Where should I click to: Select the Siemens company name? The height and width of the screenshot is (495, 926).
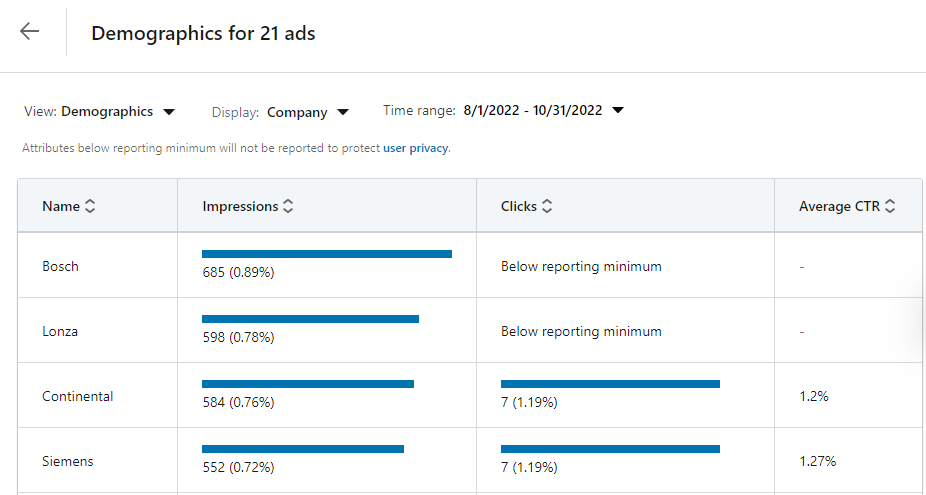[x=67, y=461]
